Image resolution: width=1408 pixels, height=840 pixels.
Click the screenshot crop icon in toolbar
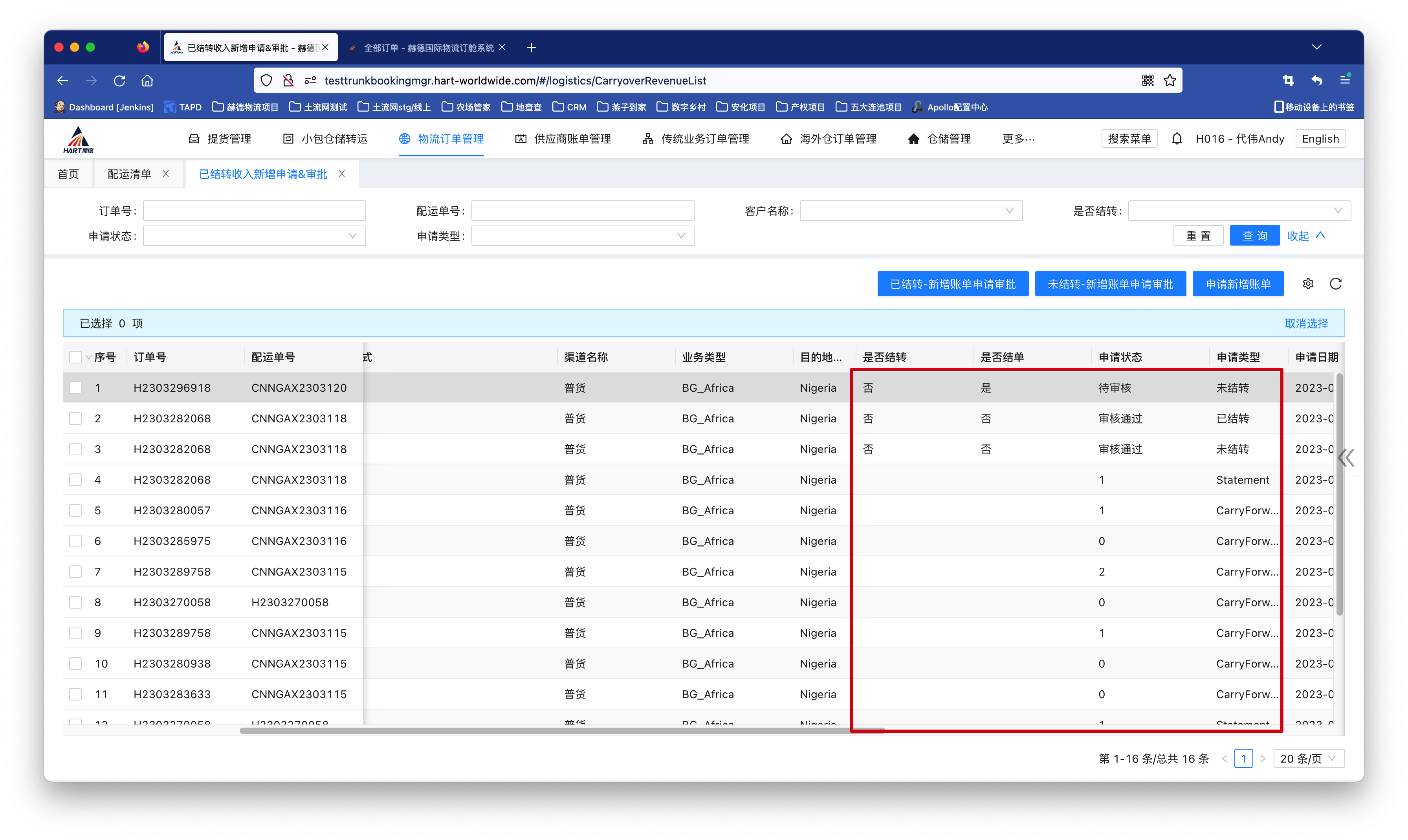coord(1288,81)
